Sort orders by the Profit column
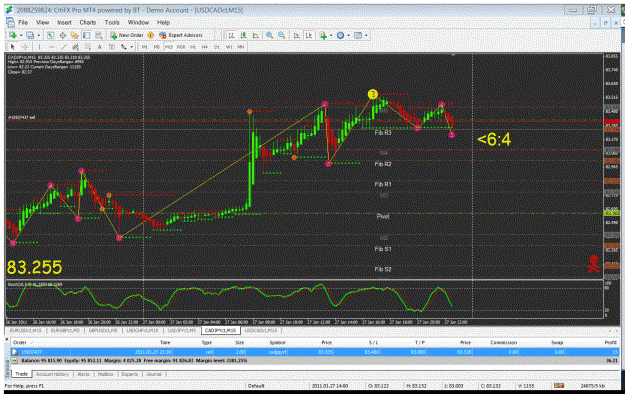 (x=610, y=343)
